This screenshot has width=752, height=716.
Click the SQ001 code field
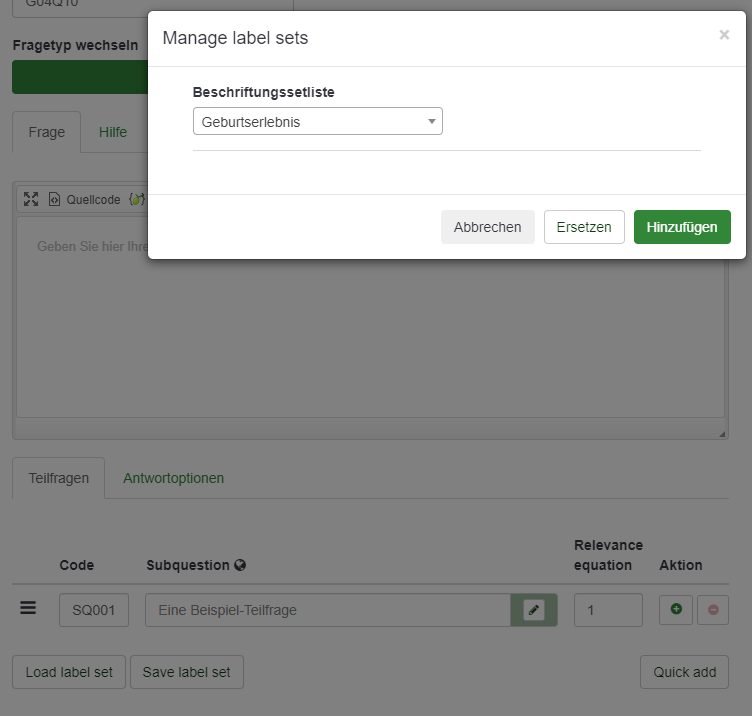(x=94, y=610)
